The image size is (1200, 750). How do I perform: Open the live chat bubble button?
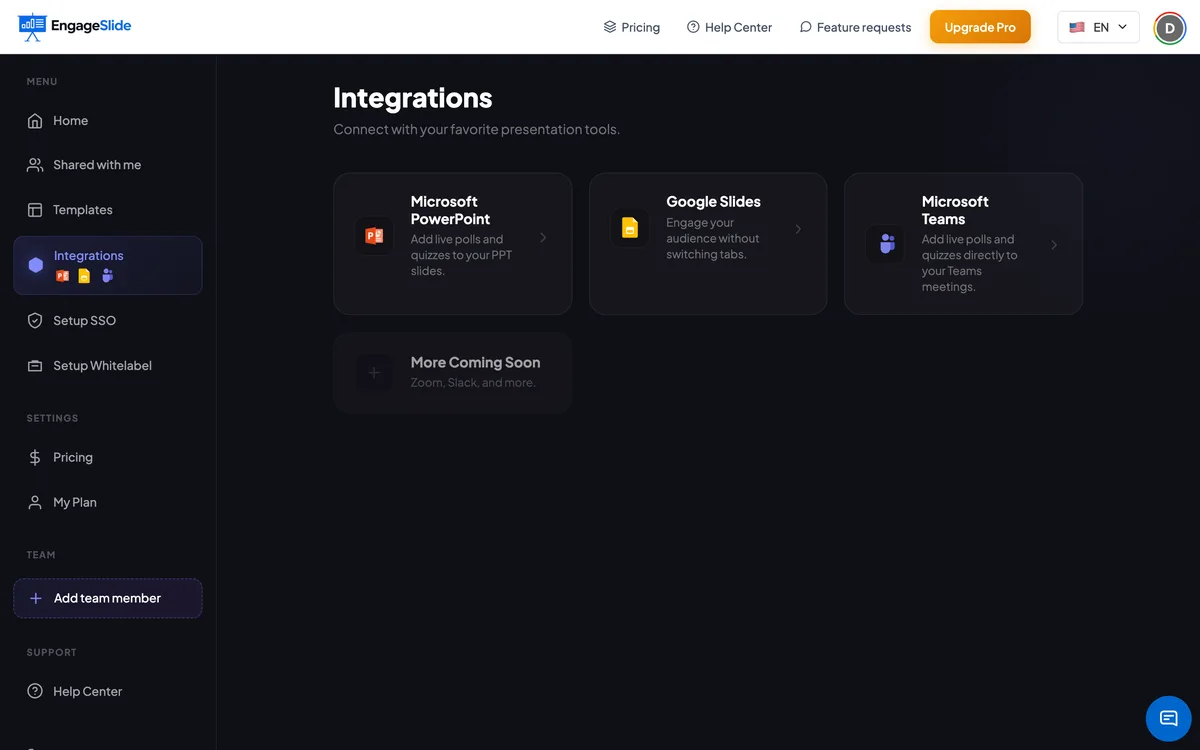[x=1169, y=718]
